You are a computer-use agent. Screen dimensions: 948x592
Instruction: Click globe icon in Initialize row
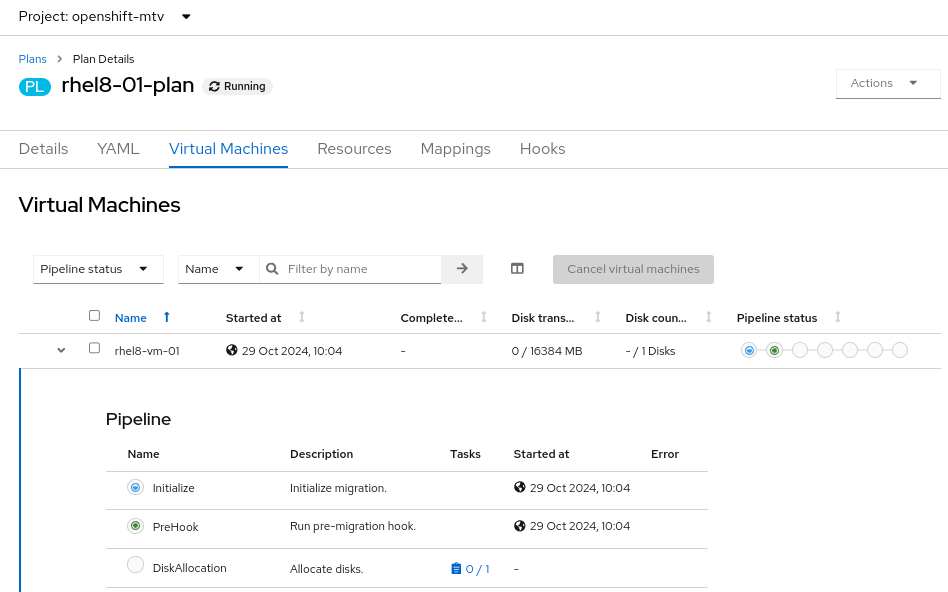coord(519,487)
